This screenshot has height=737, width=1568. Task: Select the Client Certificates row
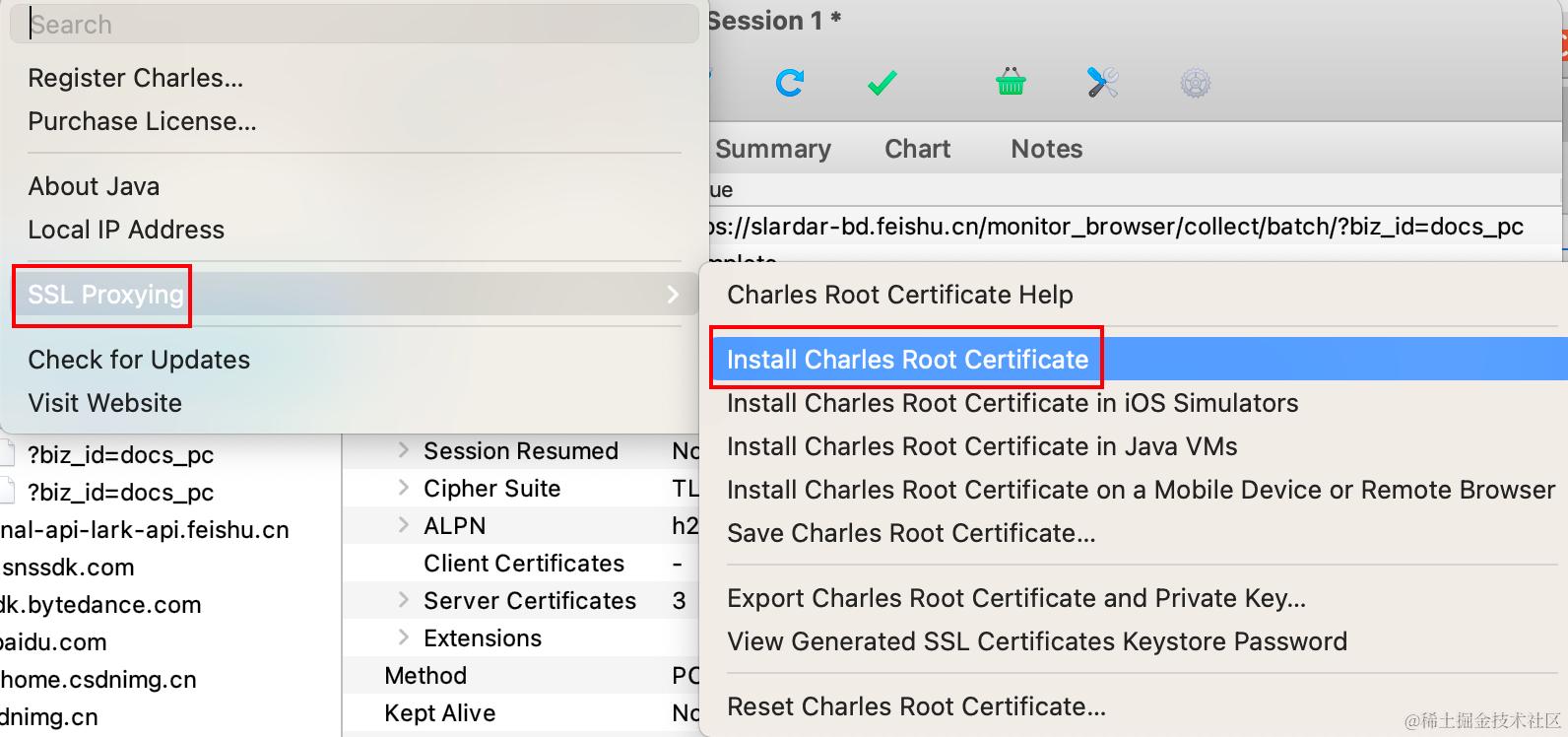click(522, 563)
